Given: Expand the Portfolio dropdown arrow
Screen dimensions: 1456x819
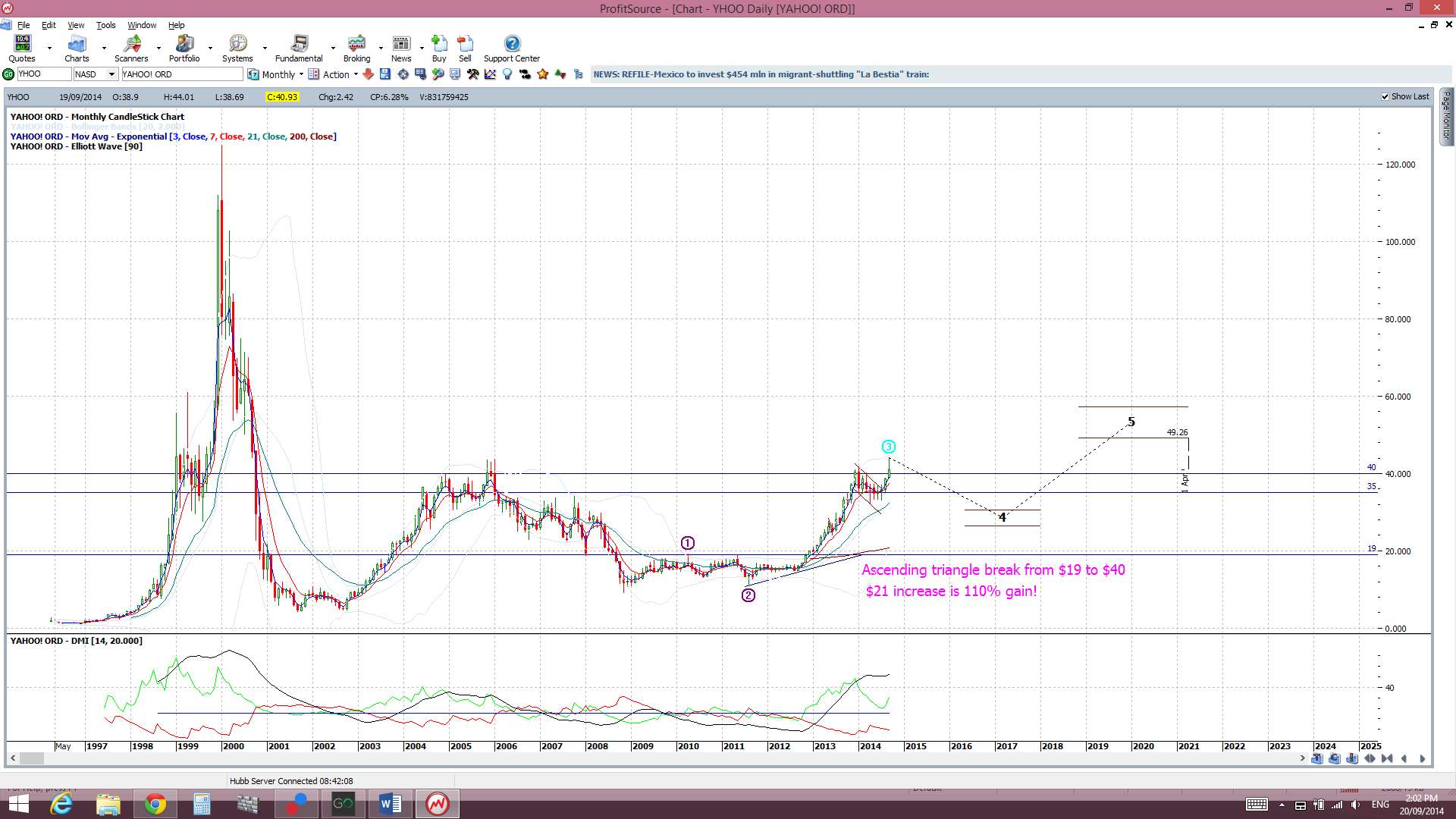Looking at the screenshot, I should (x=211, y=49).
